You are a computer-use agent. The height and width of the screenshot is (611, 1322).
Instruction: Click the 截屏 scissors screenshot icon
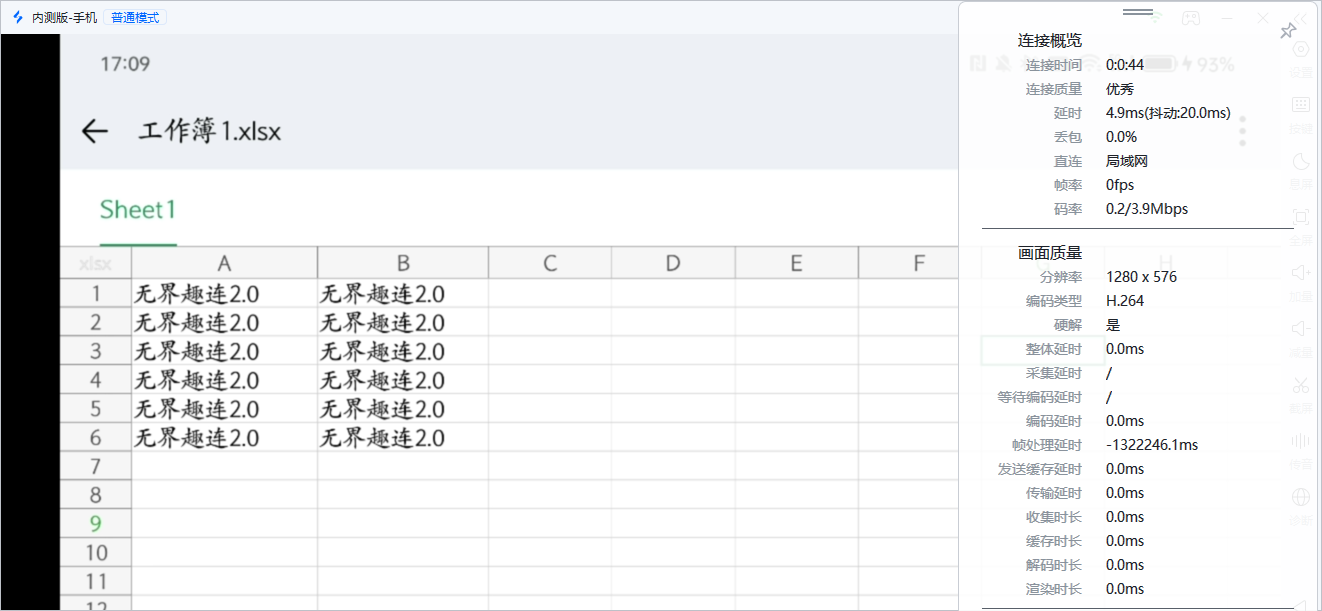1301,385
